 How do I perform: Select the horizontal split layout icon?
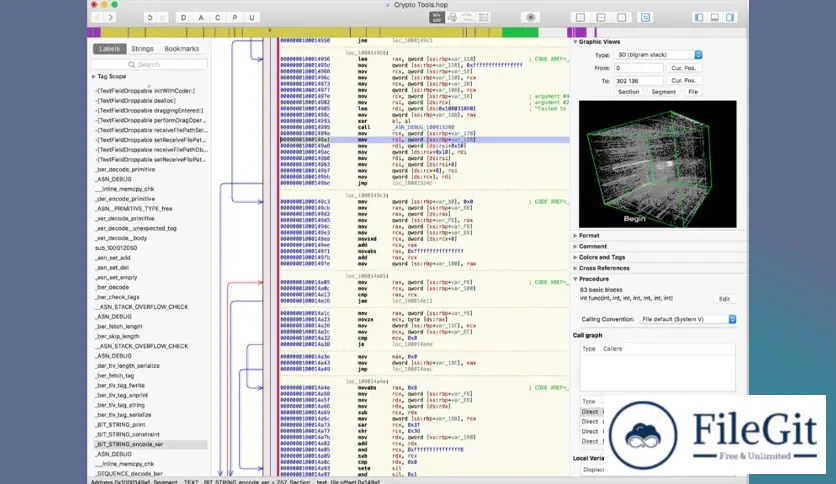click(x=601, y=18)
